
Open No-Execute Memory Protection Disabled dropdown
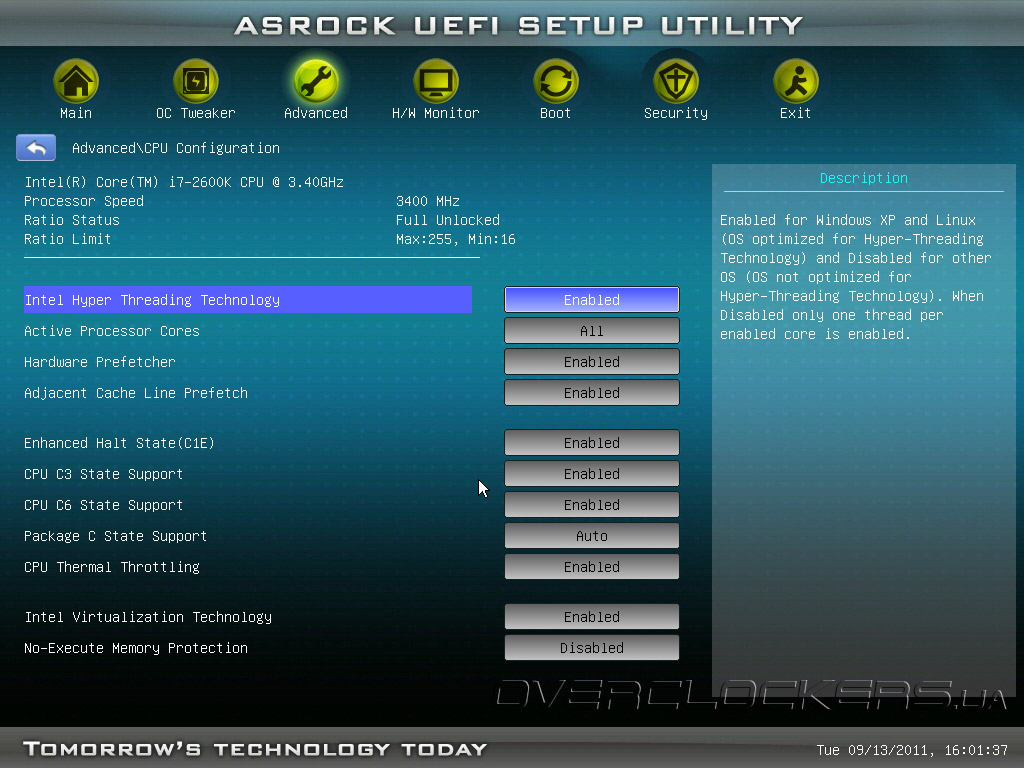point(592,648)
